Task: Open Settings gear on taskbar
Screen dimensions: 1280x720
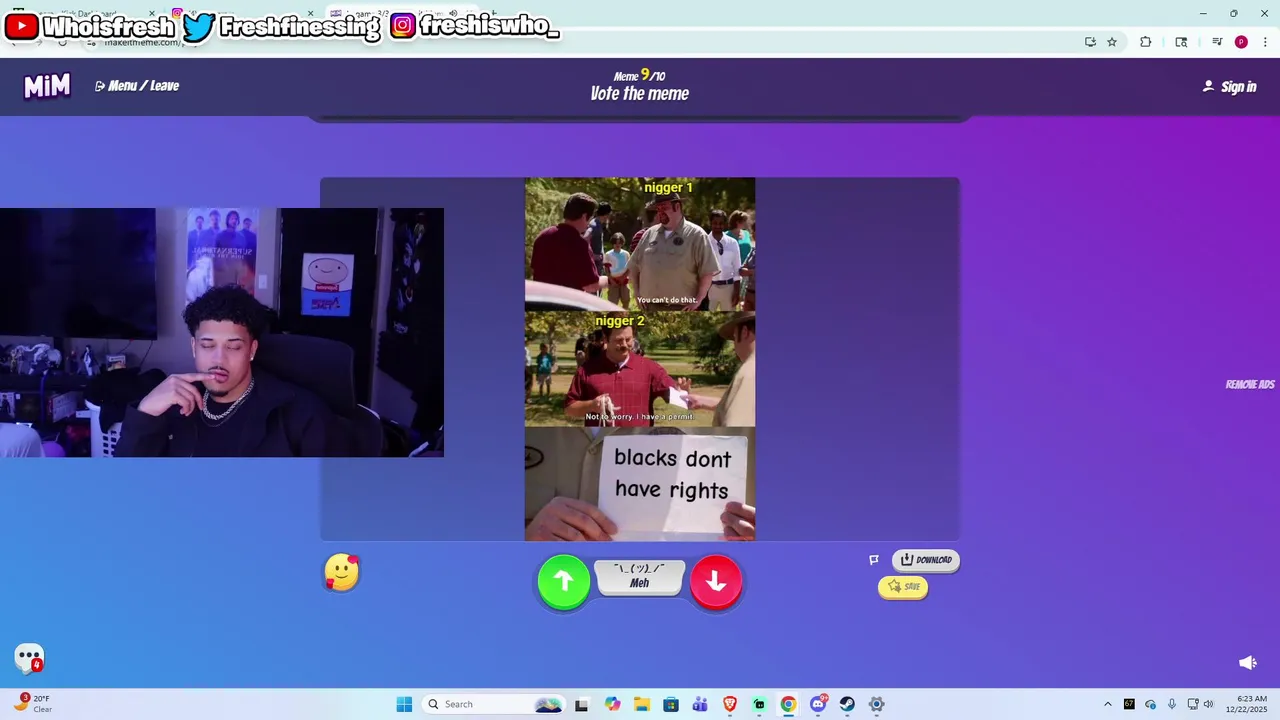Action: pyautogui.click(x=876, y=704)
